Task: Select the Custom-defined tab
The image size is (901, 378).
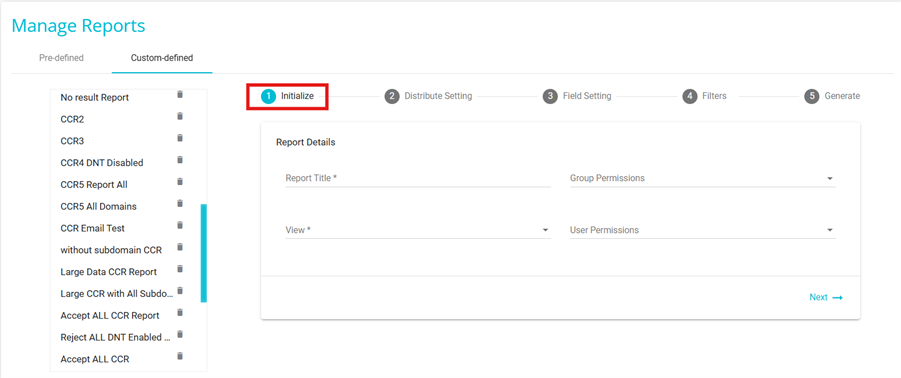Action: [162, 58]
